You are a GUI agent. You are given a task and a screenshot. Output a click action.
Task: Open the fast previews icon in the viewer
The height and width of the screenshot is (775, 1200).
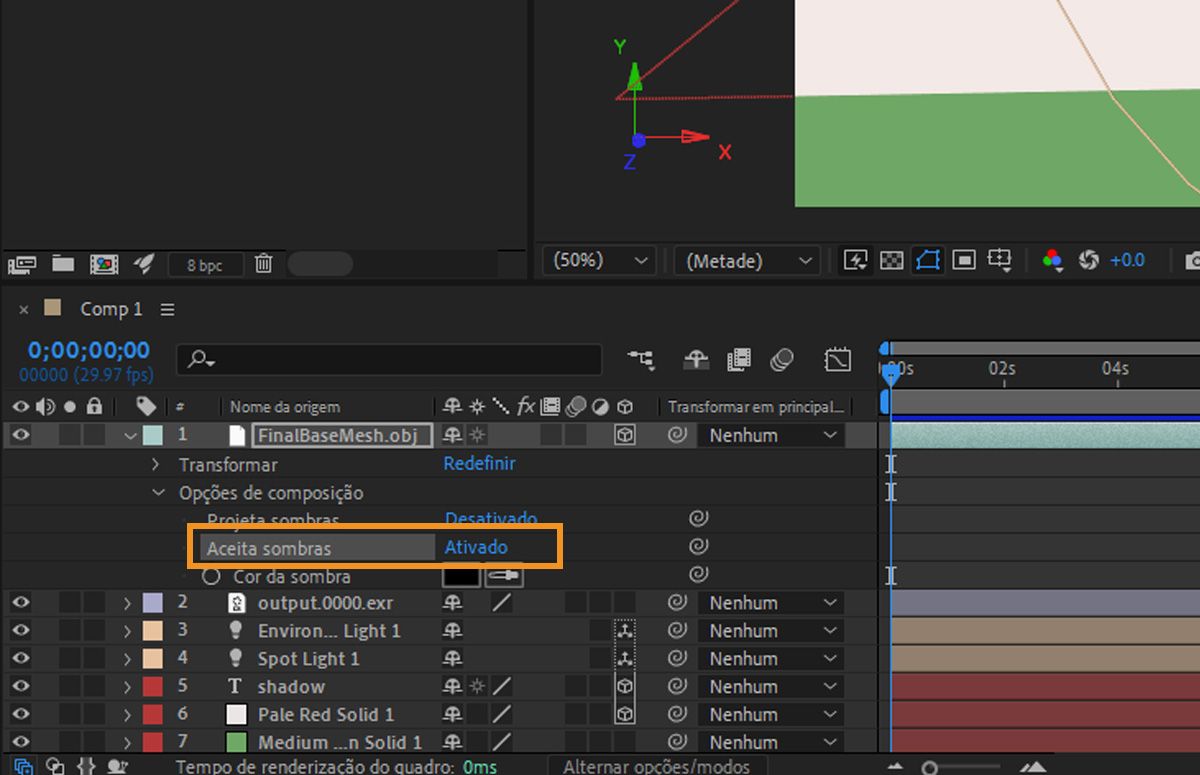[855, 260]
